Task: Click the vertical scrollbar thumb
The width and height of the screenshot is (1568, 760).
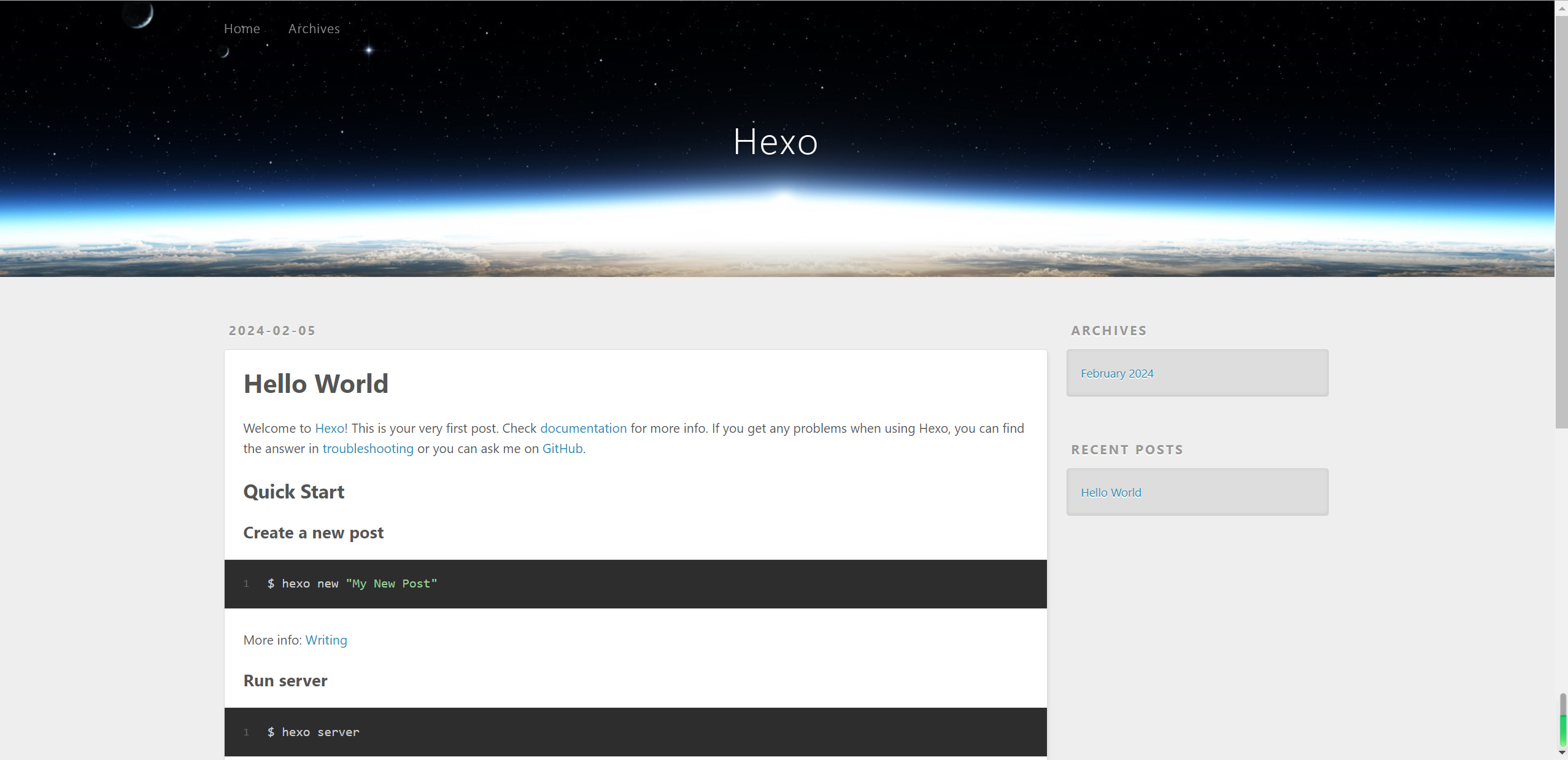Action: coord(1561,221)
